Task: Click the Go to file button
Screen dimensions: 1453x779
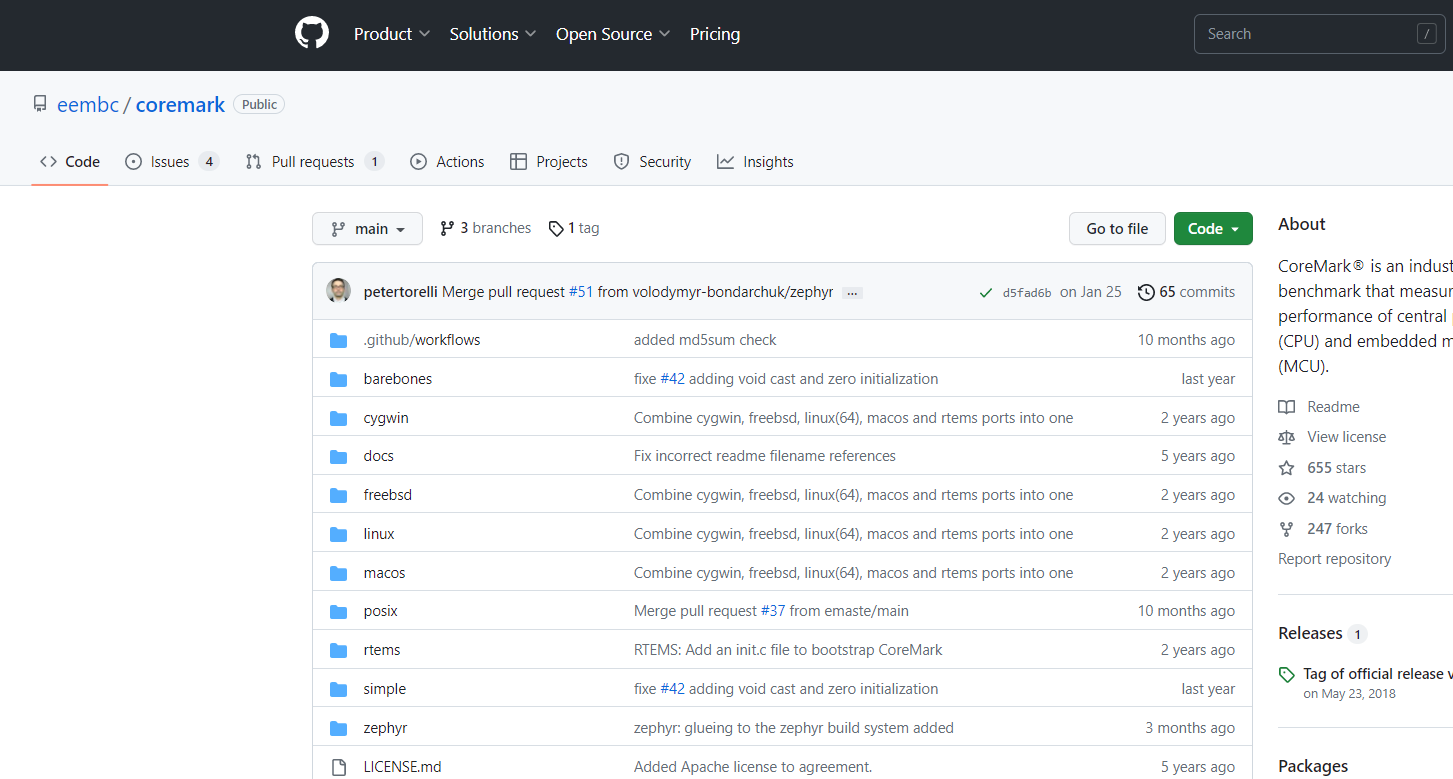Action: pyautogui.click(x=1117, y=229)
